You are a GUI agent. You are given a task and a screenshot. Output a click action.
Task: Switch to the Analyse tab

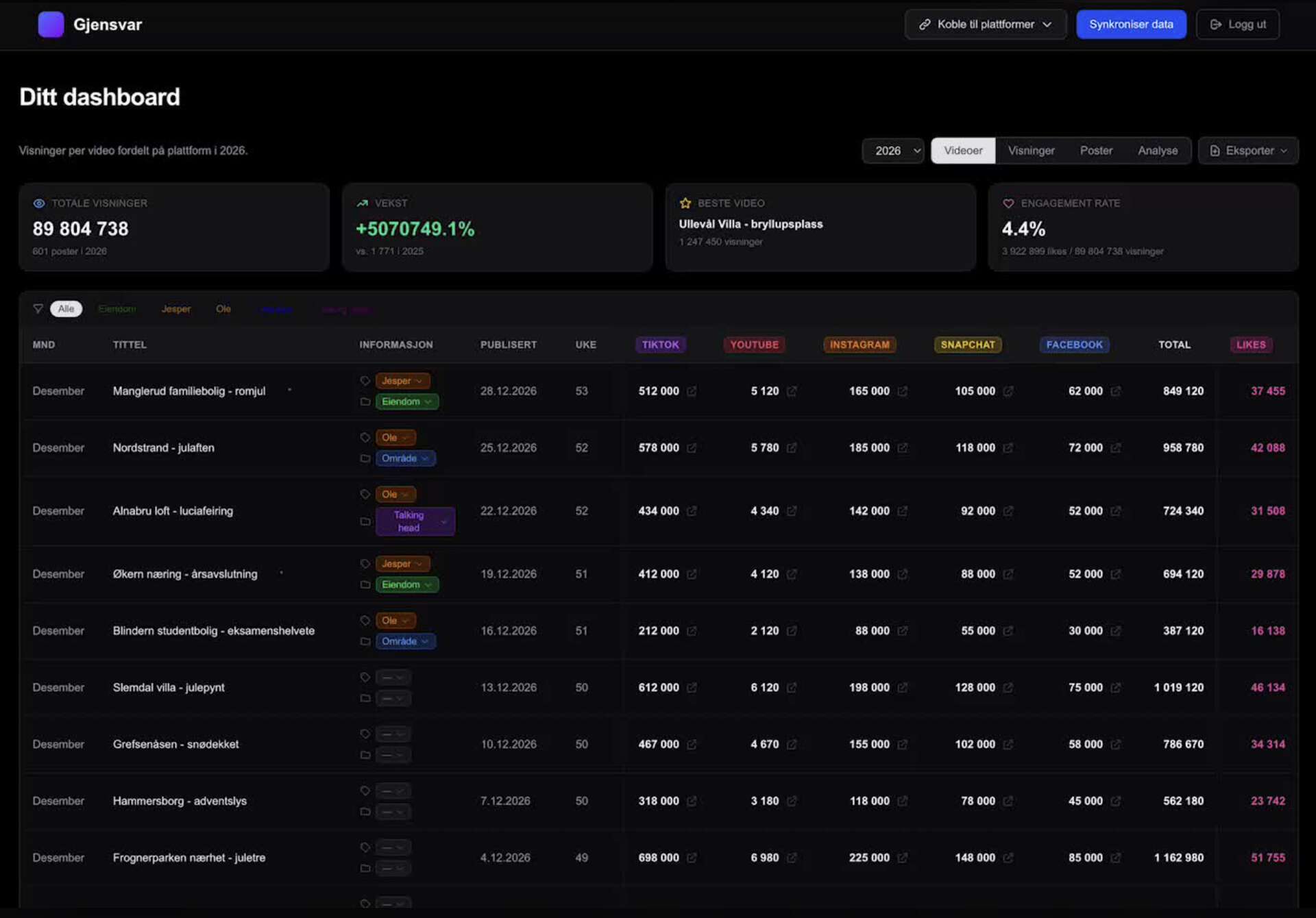pos(1158,151)
